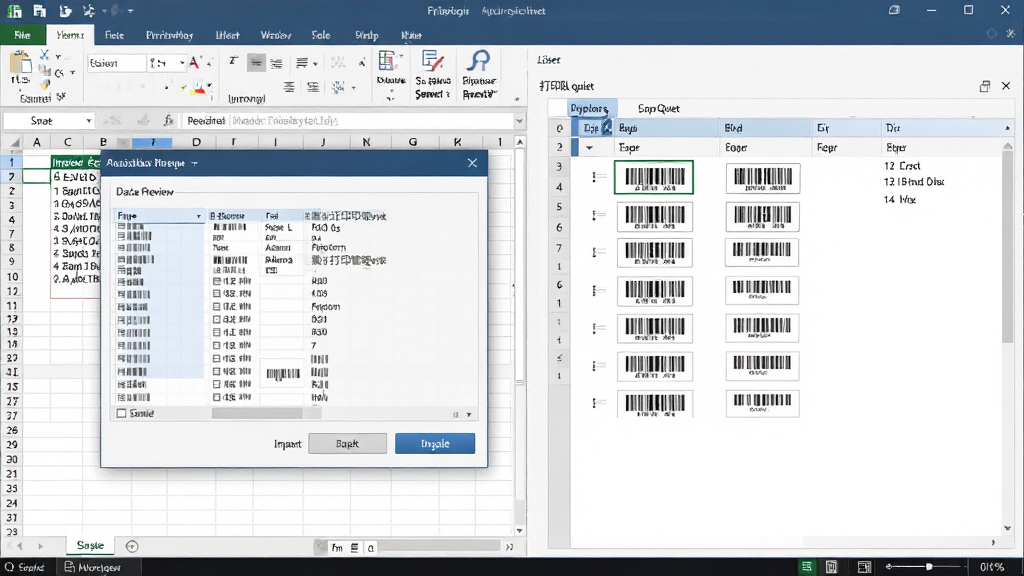
Task: Click the red font color A icon
Action: (x=194, y=63)
